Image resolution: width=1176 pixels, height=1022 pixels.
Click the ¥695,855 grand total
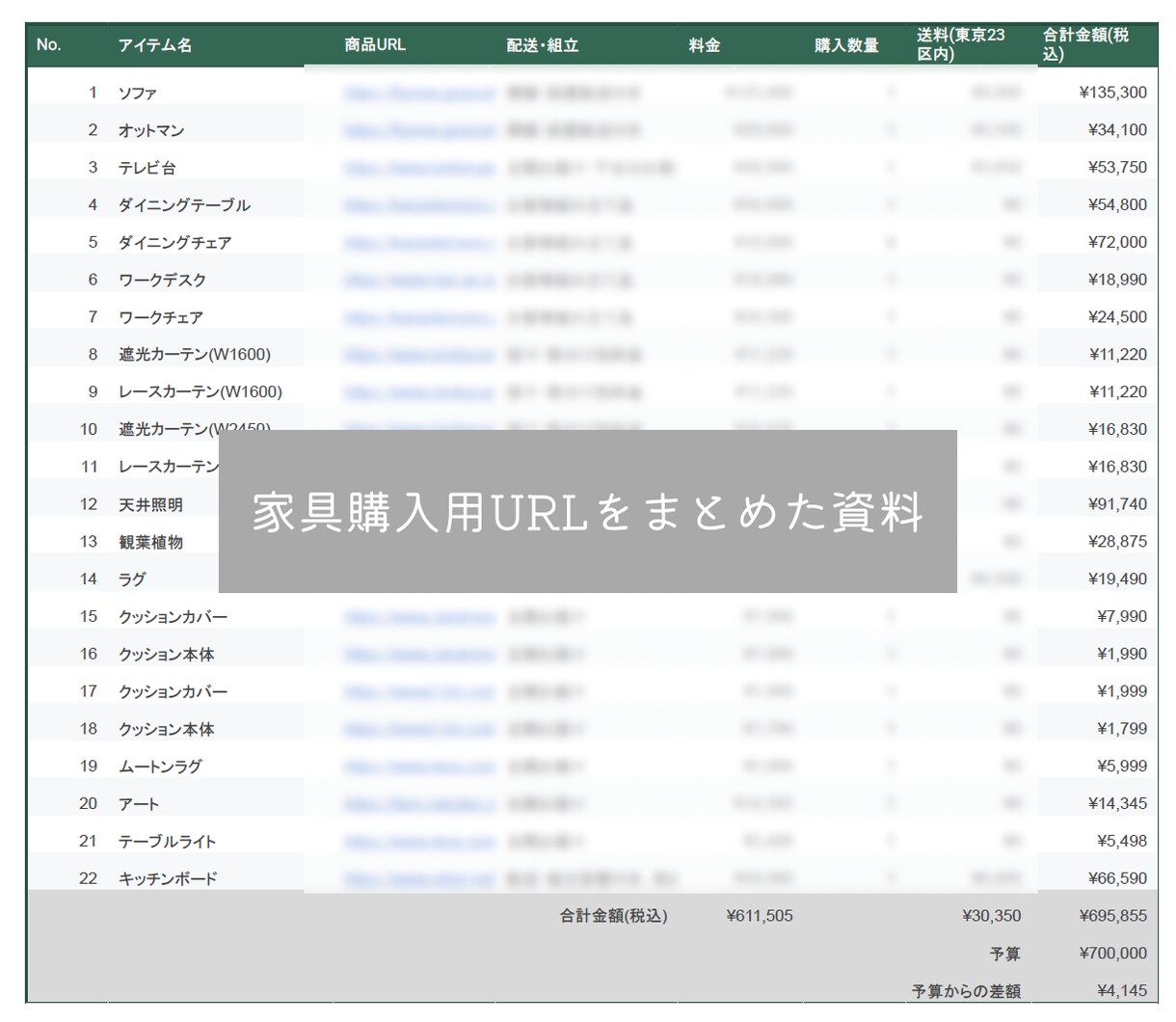pyautogui.click(x=1112, y=916)
